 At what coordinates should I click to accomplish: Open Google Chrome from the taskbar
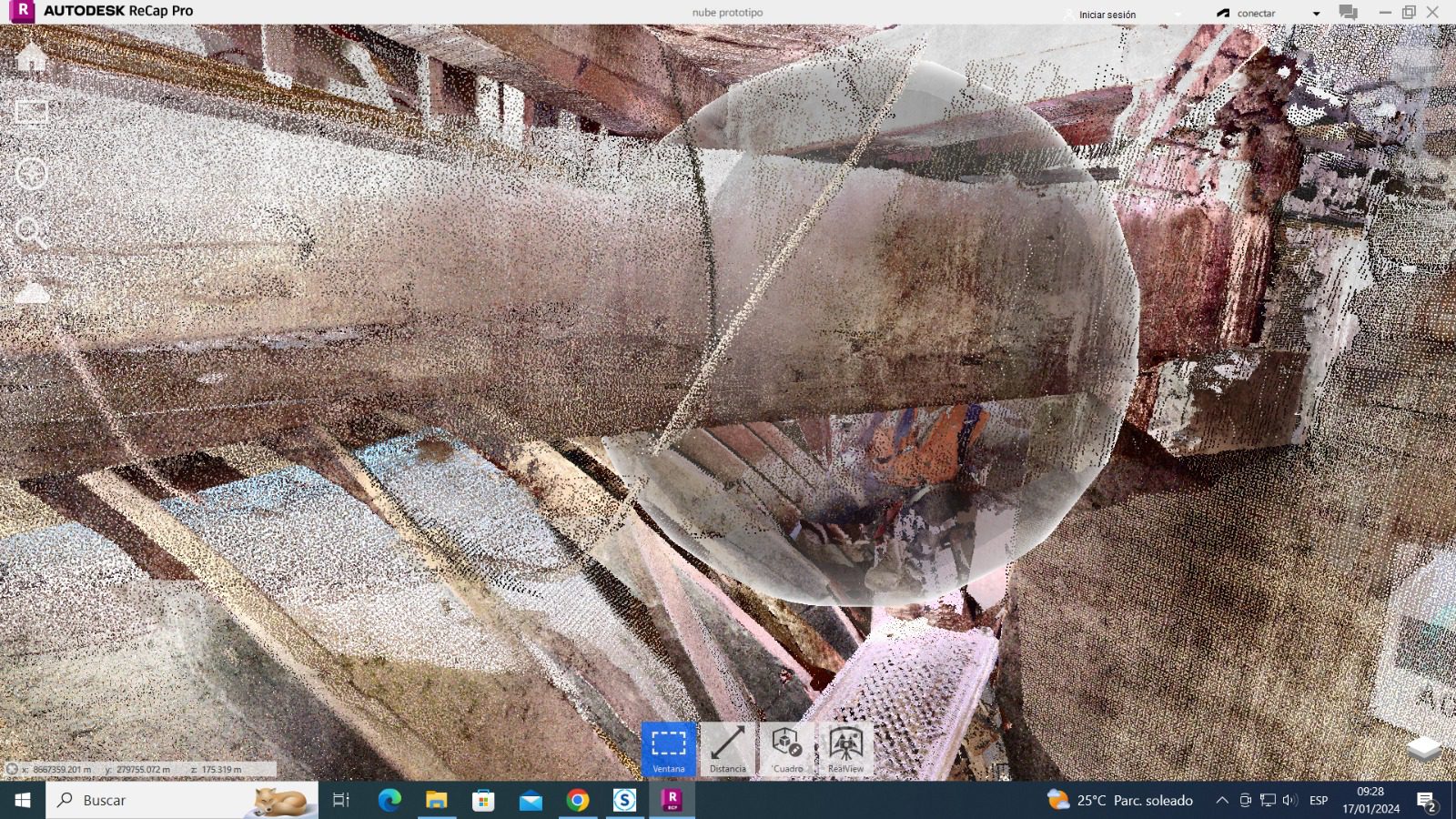pyautogui.click(x=577, y=800)
